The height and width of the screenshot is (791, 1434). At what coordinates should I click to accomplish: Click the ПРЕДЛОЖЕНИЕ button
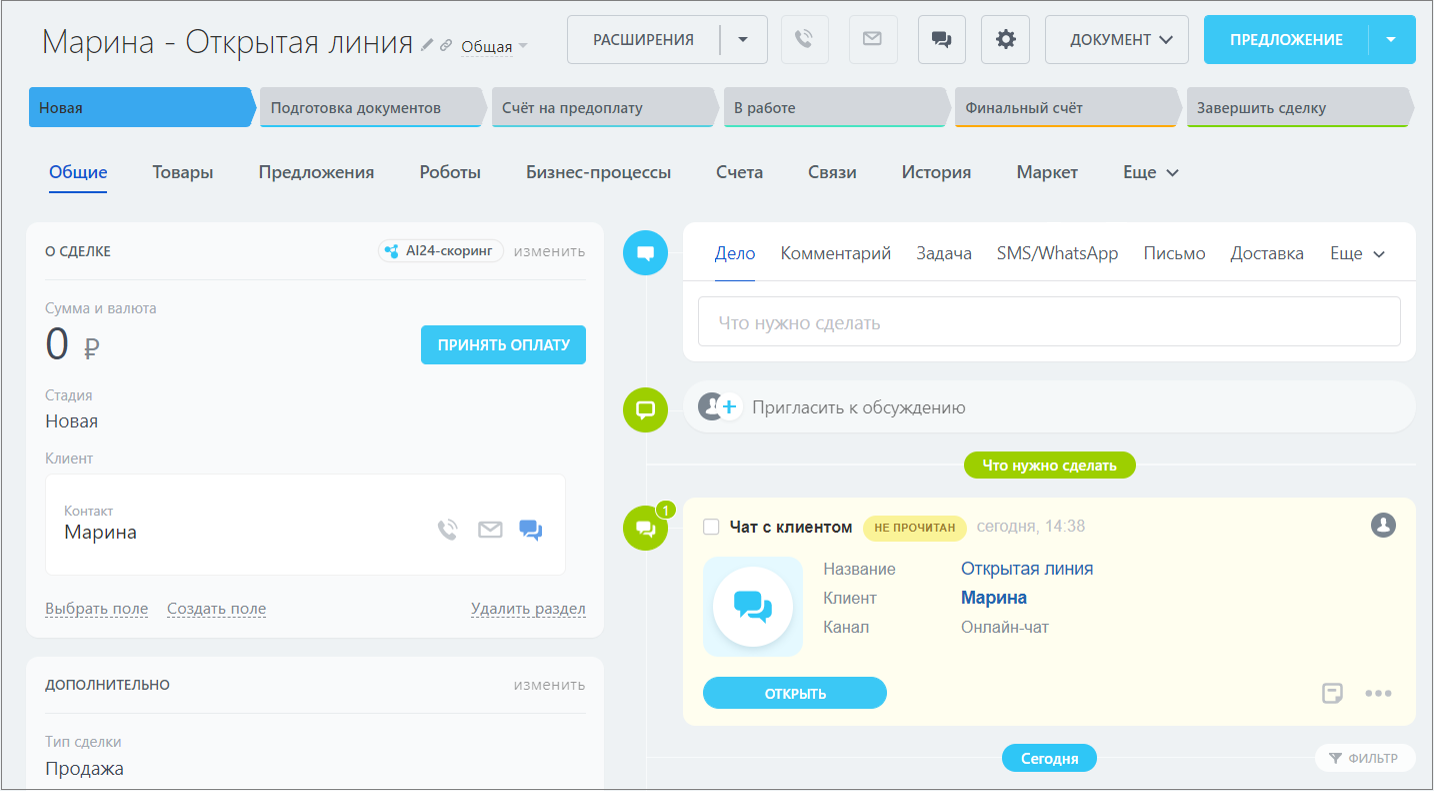coord(1286,40)
